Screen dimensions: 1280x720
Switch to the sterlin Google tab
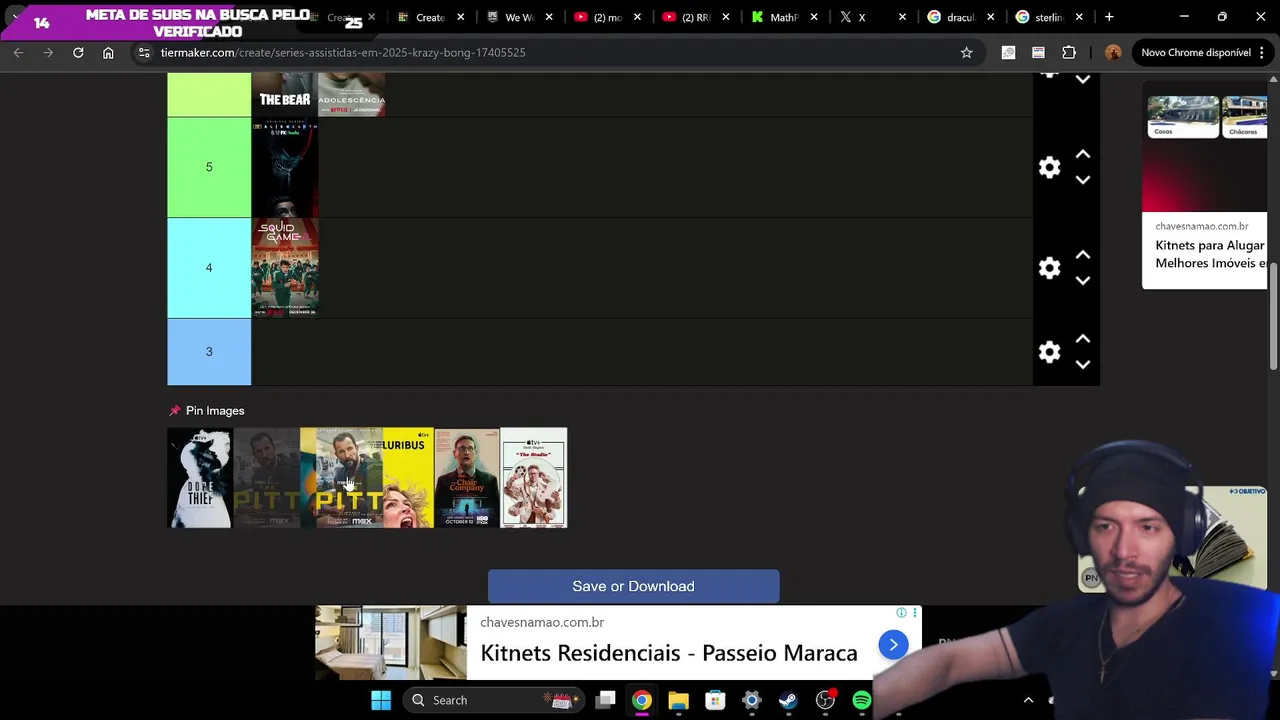pyautogui.click(x=1046, y=17)
